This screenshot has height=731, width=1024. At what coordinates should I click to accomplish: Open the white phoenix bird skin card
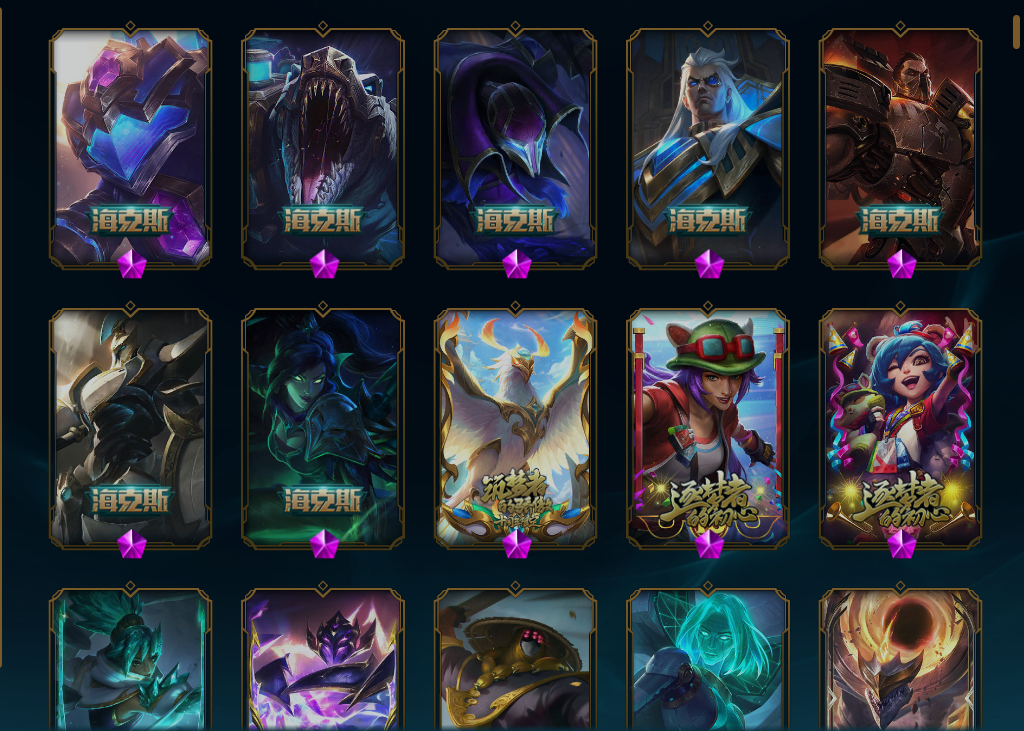(x=515, y=428)
